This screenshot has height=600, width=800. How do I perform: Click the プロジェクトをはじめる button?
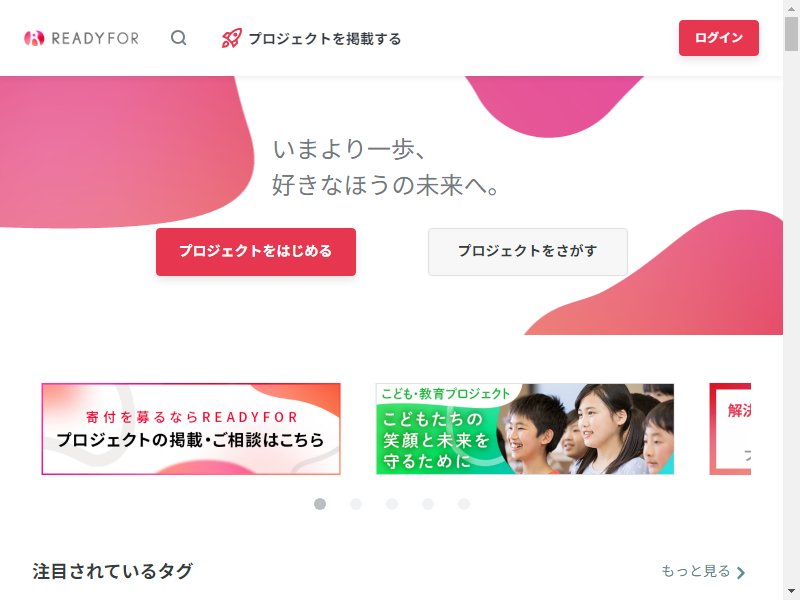pos(256,252)
